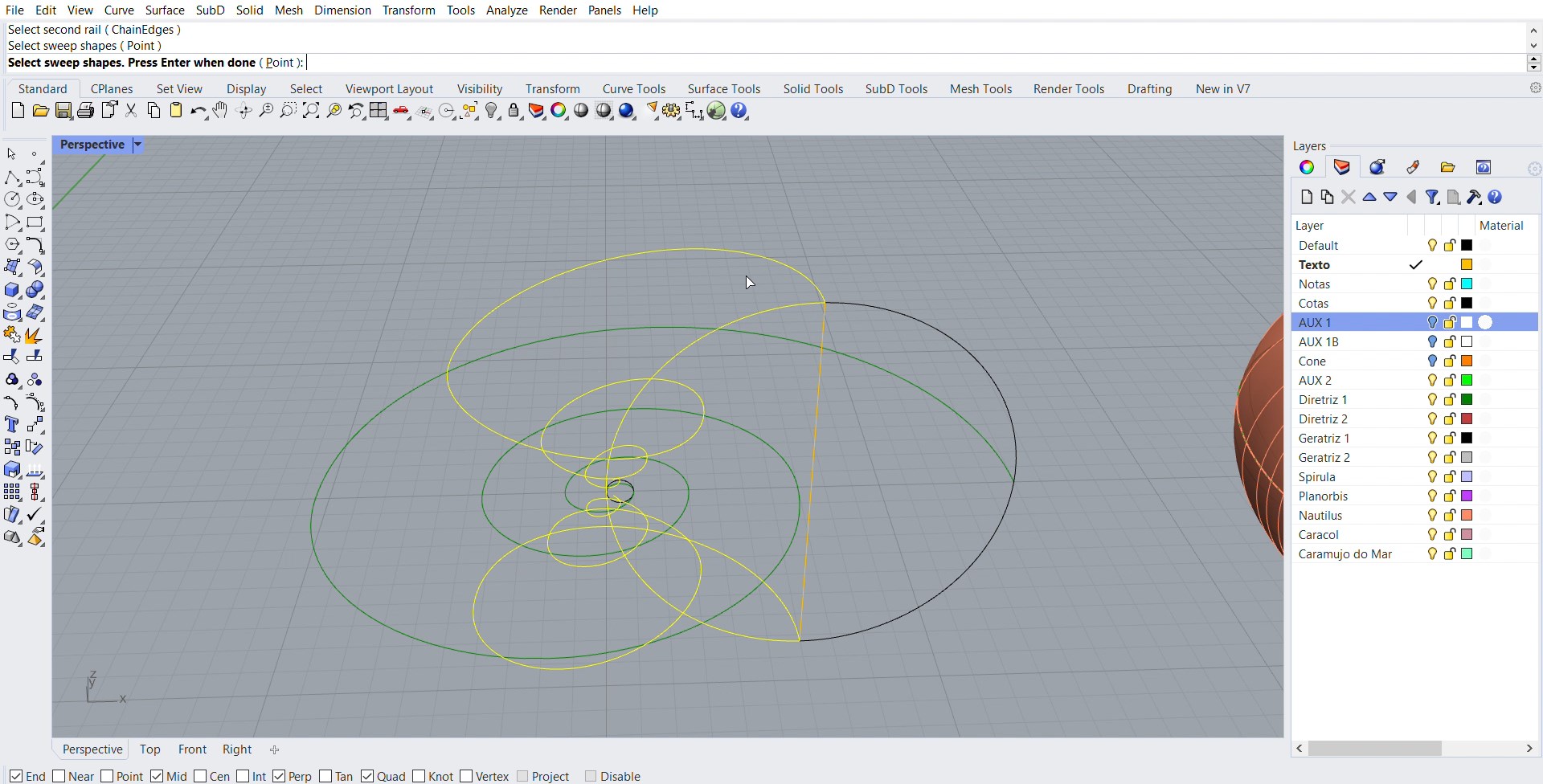
Task: Click the New file icon
Action: [x=18, y=111]
